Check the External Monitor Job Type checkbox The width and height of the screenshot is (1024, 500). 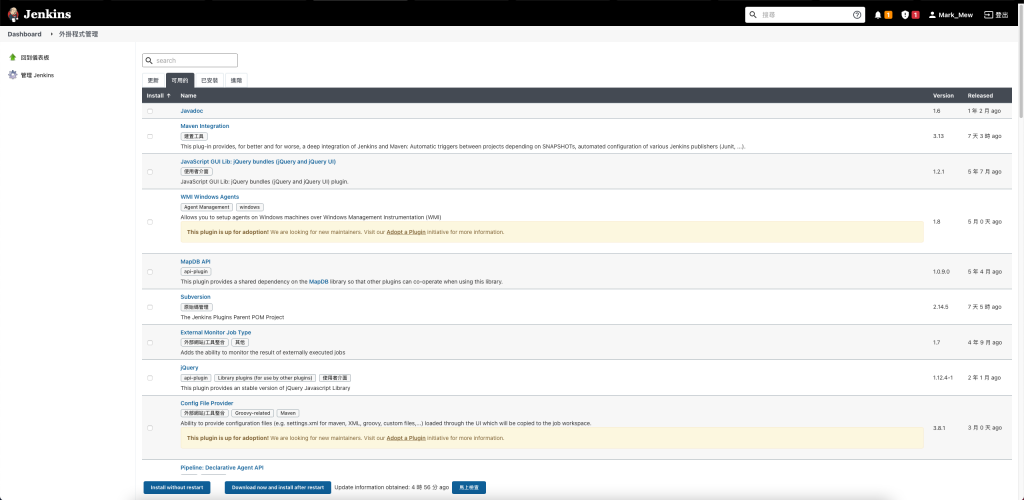click(150, 343)
